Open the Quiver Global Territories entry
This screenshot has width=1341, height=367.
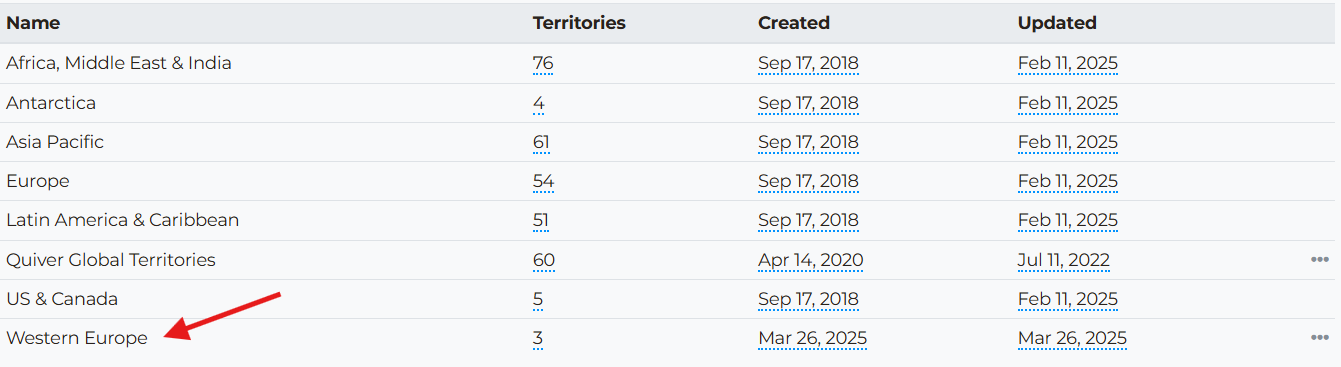(111, 260)
